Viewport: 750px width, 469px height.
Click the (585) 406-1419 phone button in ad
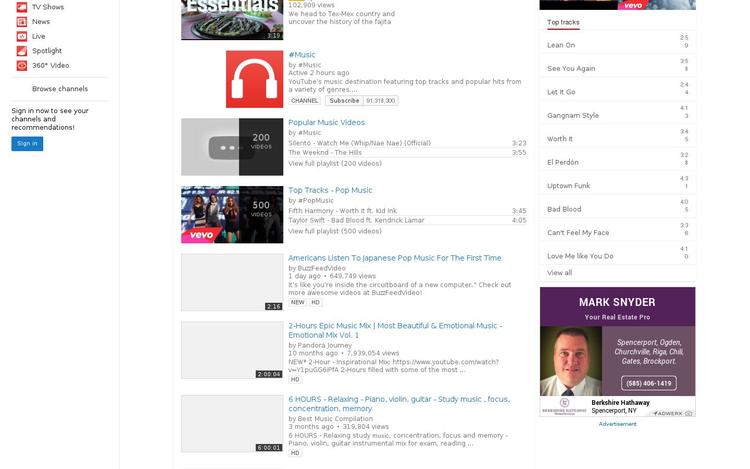(649, 383)
